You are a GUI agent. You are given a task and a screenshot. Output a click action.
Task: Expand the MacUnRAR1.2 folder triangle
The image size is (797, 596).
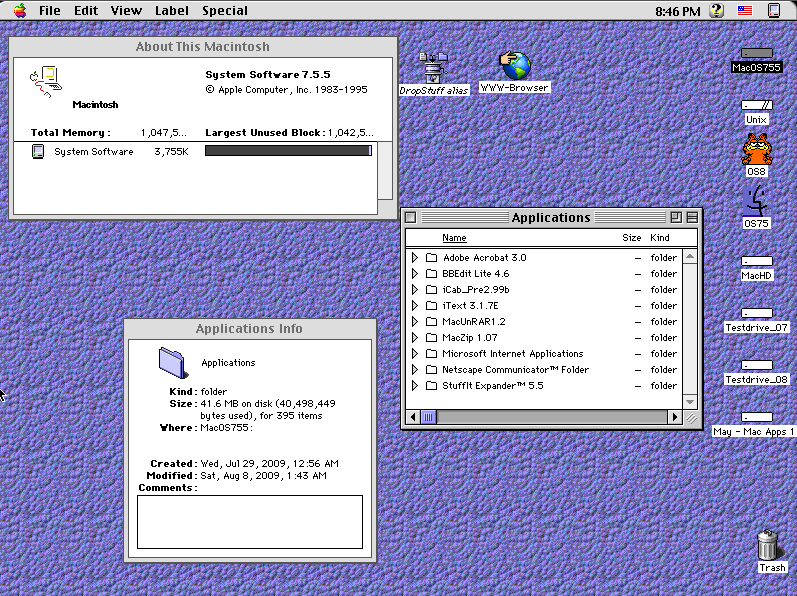(415, 322)
